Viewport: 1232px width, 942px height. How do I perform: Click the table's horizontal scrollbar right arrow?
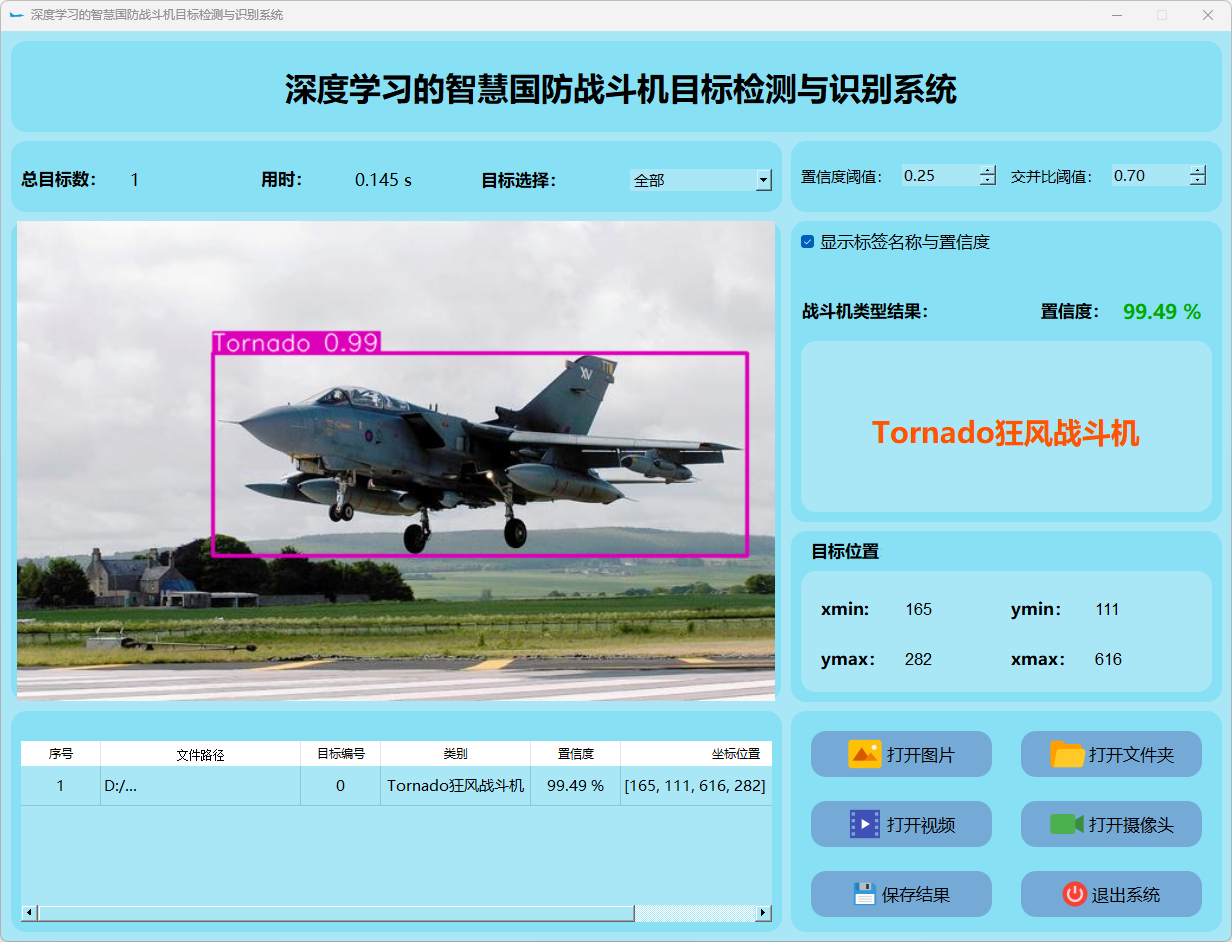click(x=763, y=913)
